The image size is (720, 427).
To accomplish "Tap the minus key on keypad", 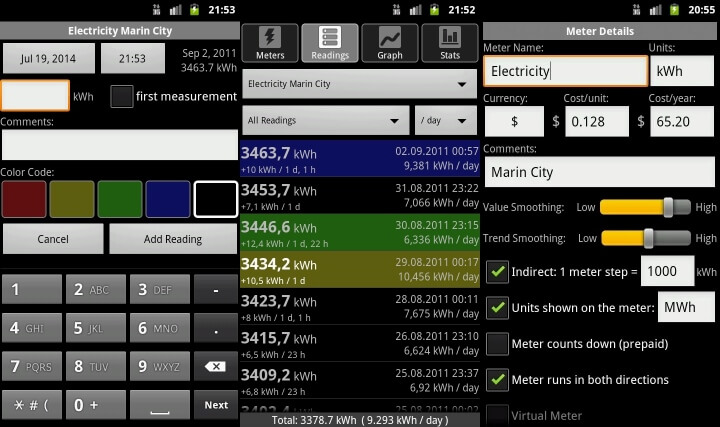I will coord(216,289).
